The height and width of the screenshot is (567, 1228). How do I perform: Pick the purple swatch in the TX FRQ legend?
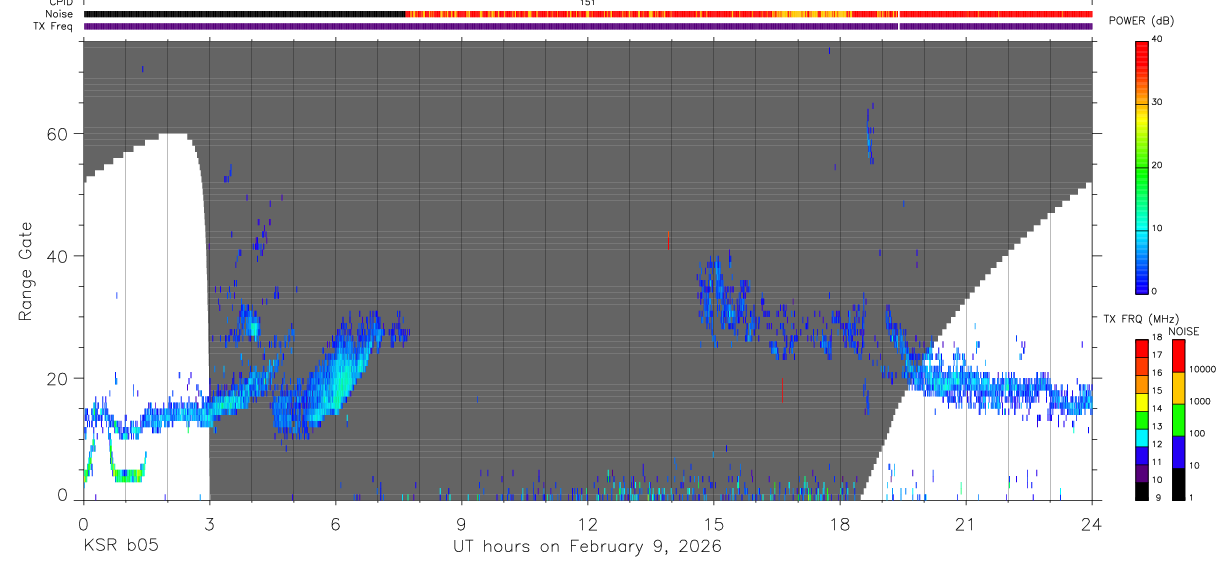click(x=1142, y=473)
